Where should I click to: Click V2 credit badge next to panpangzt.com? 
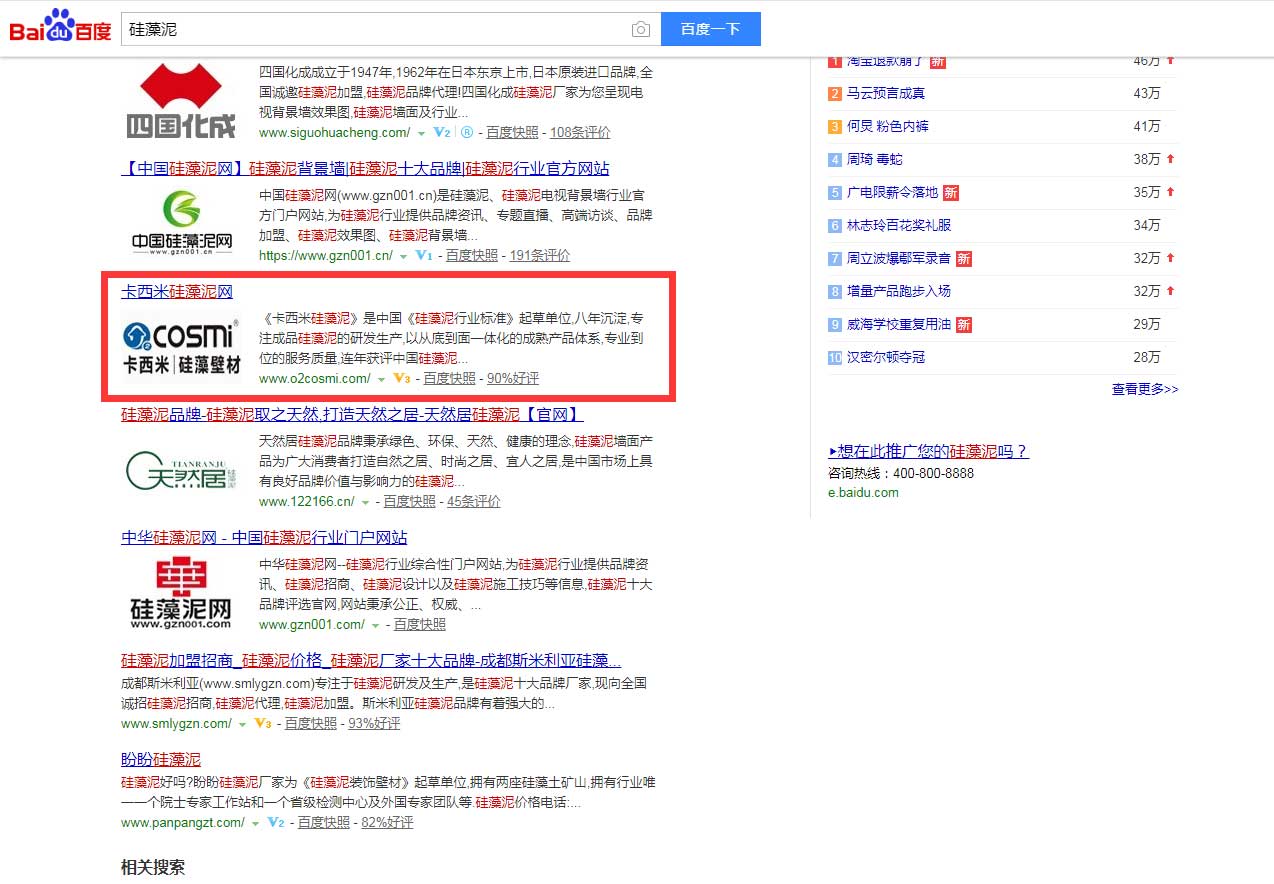click(x=276, y=823)
